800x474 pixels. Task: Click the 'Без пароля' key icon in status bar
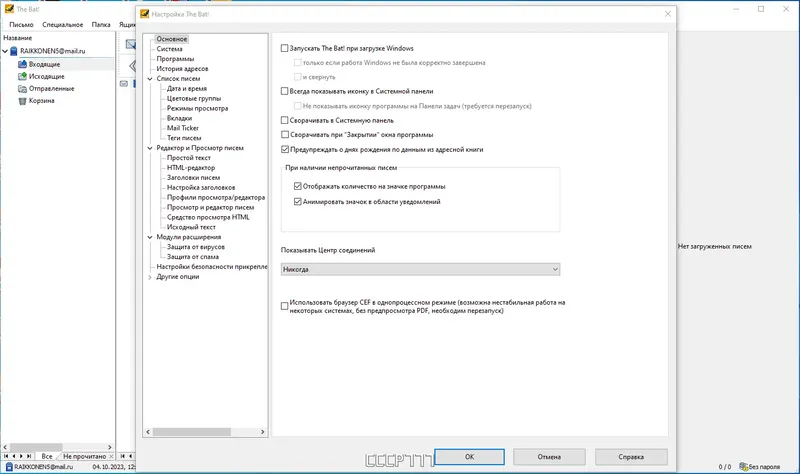743,466
